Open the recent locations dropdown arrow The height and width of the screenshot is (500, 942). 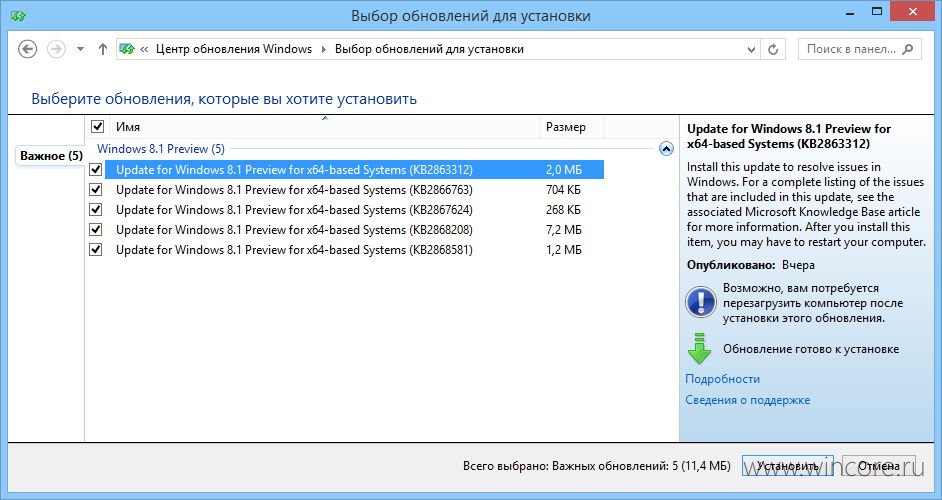tap(81, 49)
